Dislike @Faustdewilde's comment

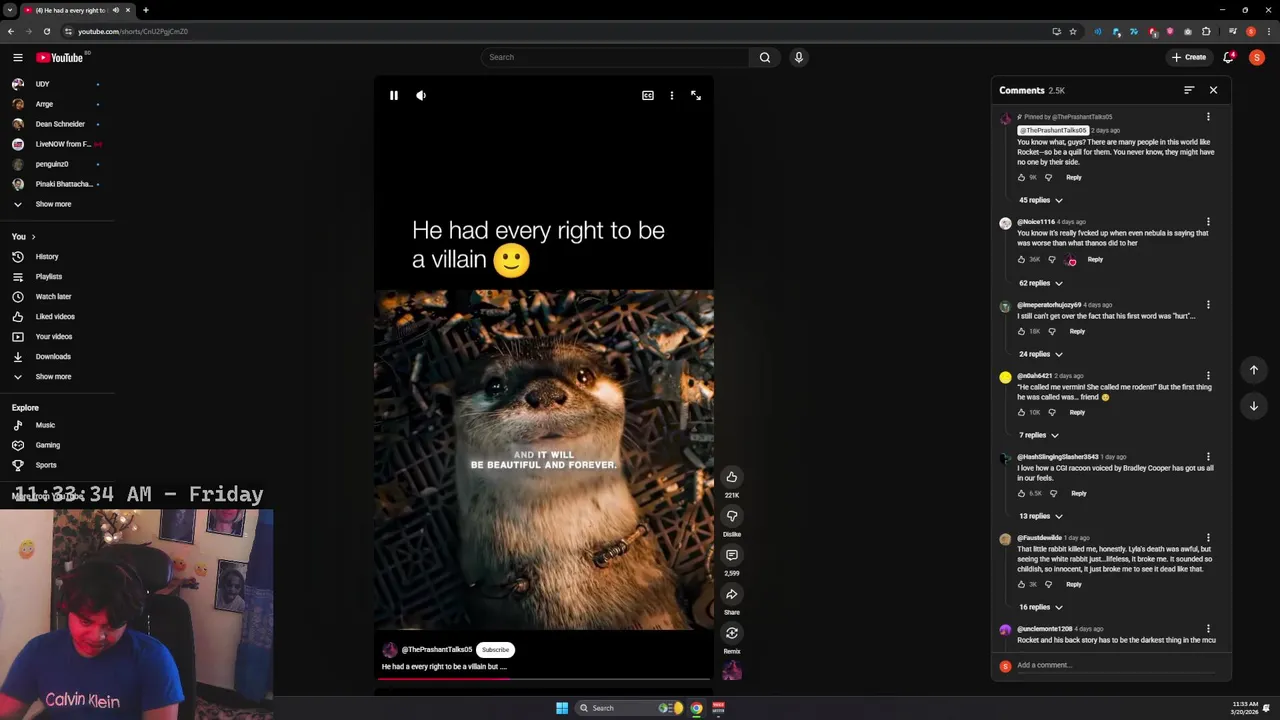[1048, 584]
